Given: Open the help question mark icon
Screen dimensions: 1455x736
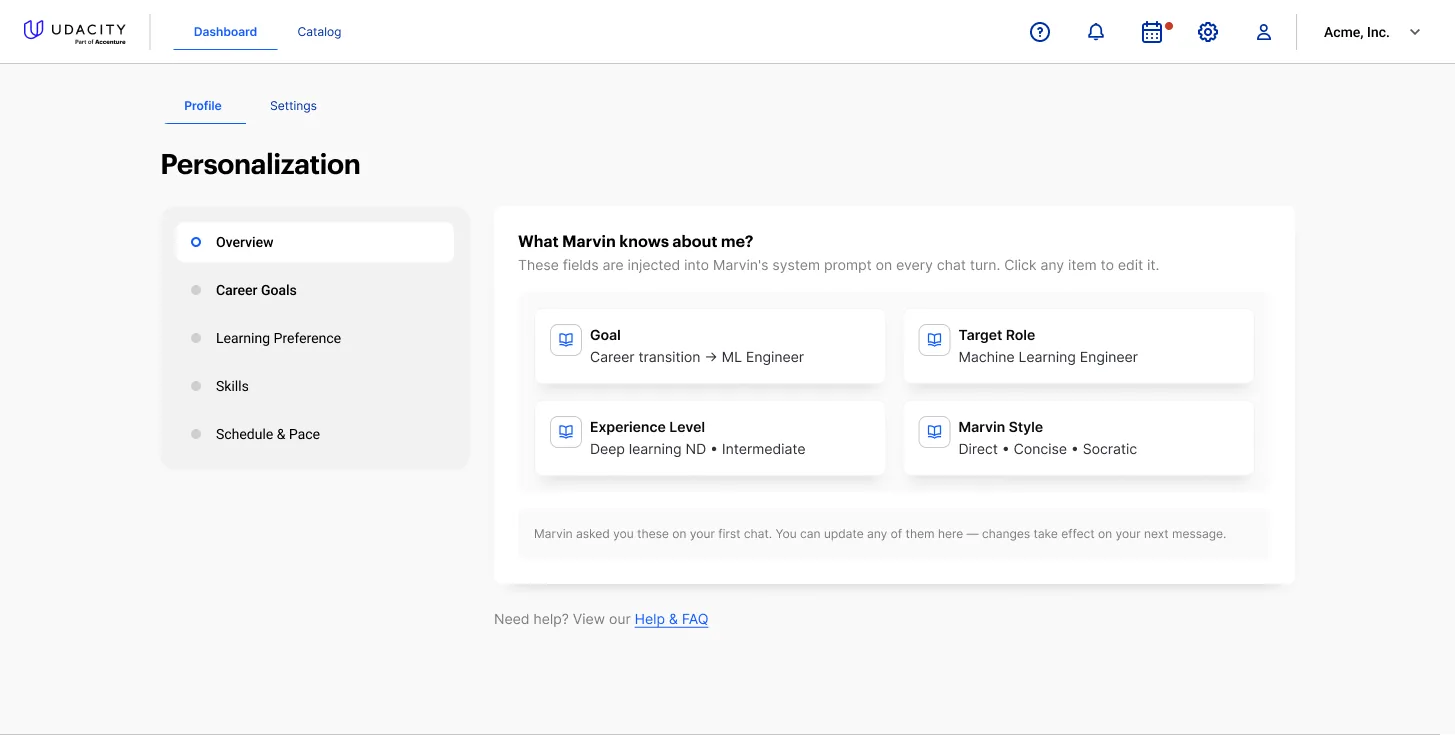Looking at the screenshot, I should [1040, 32].
